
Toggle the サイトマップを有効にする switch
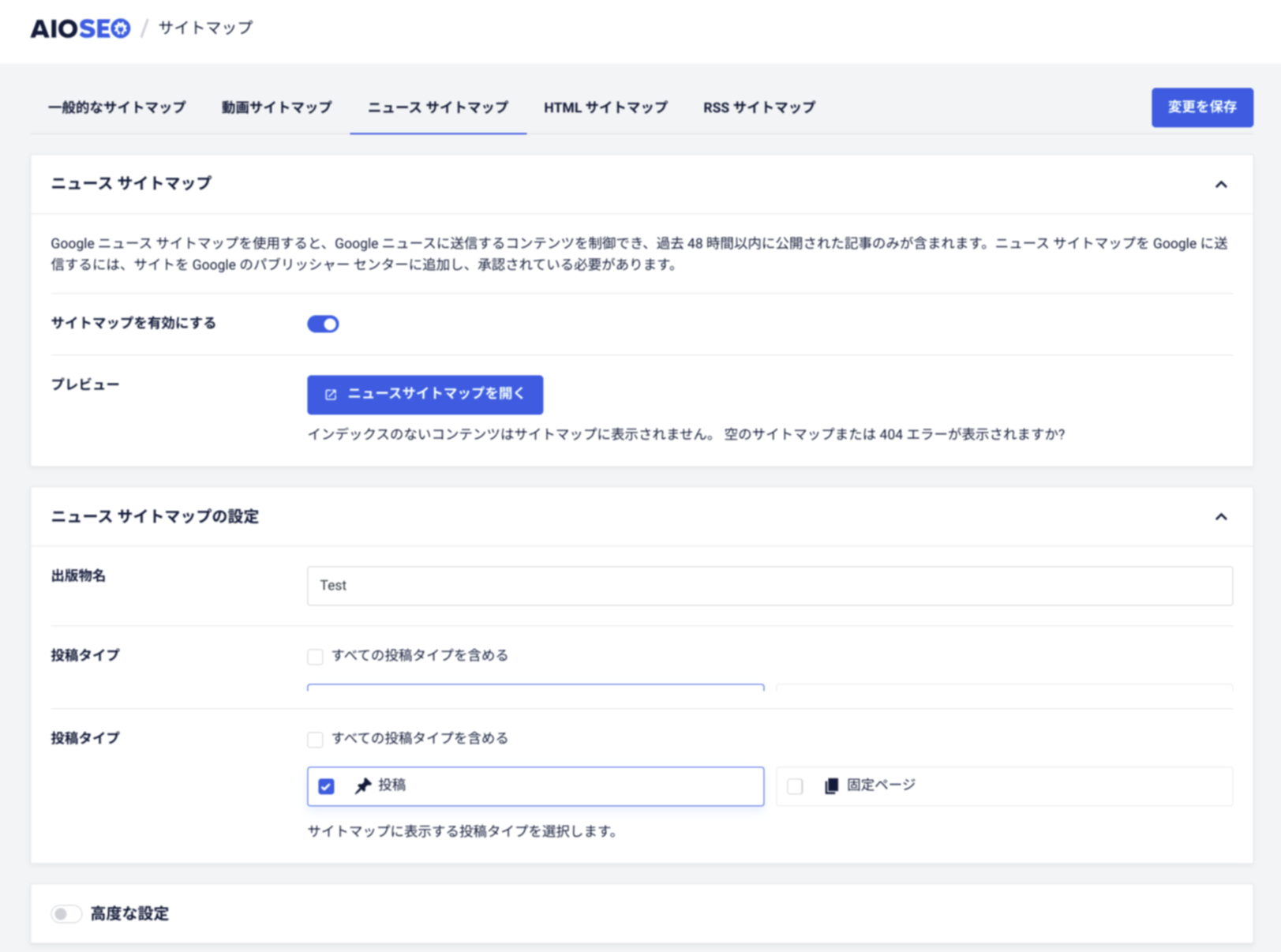tap(323, 324)
